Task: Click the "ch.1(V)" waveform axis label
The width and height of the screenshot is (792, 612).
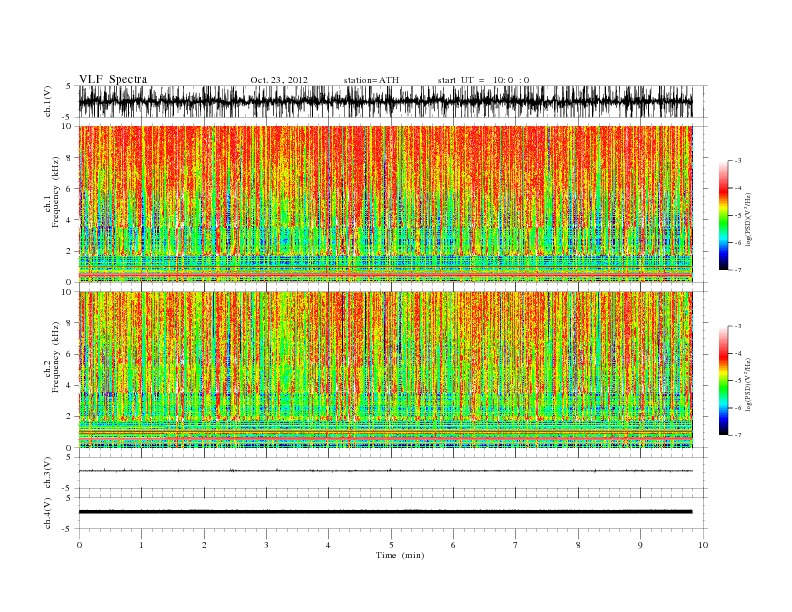Action: (x=48, y=101)
